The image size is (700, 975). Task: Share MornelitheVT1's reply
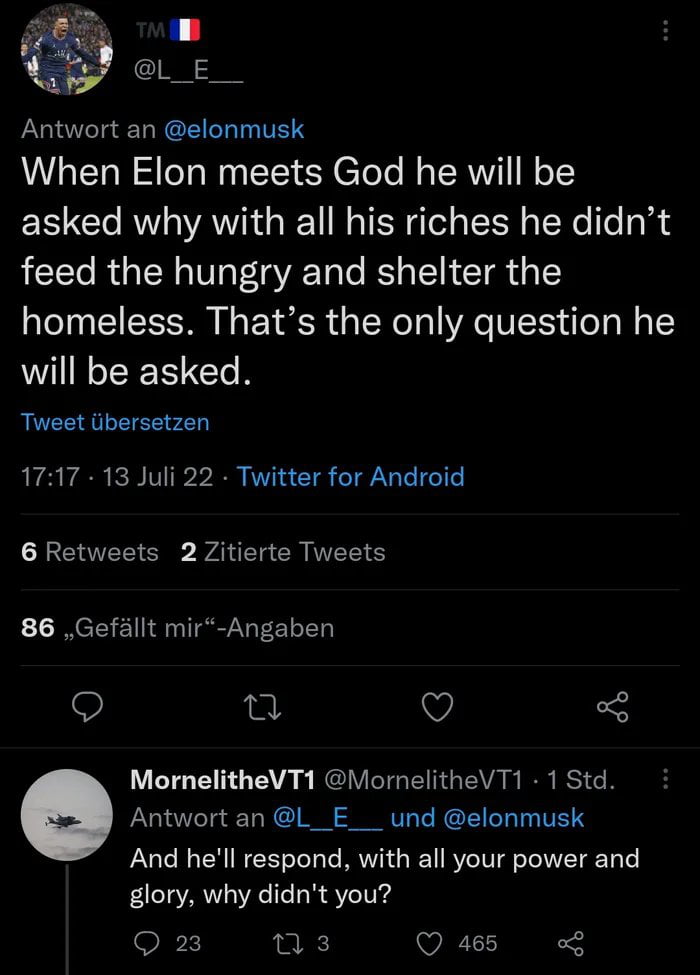point(569,943)
